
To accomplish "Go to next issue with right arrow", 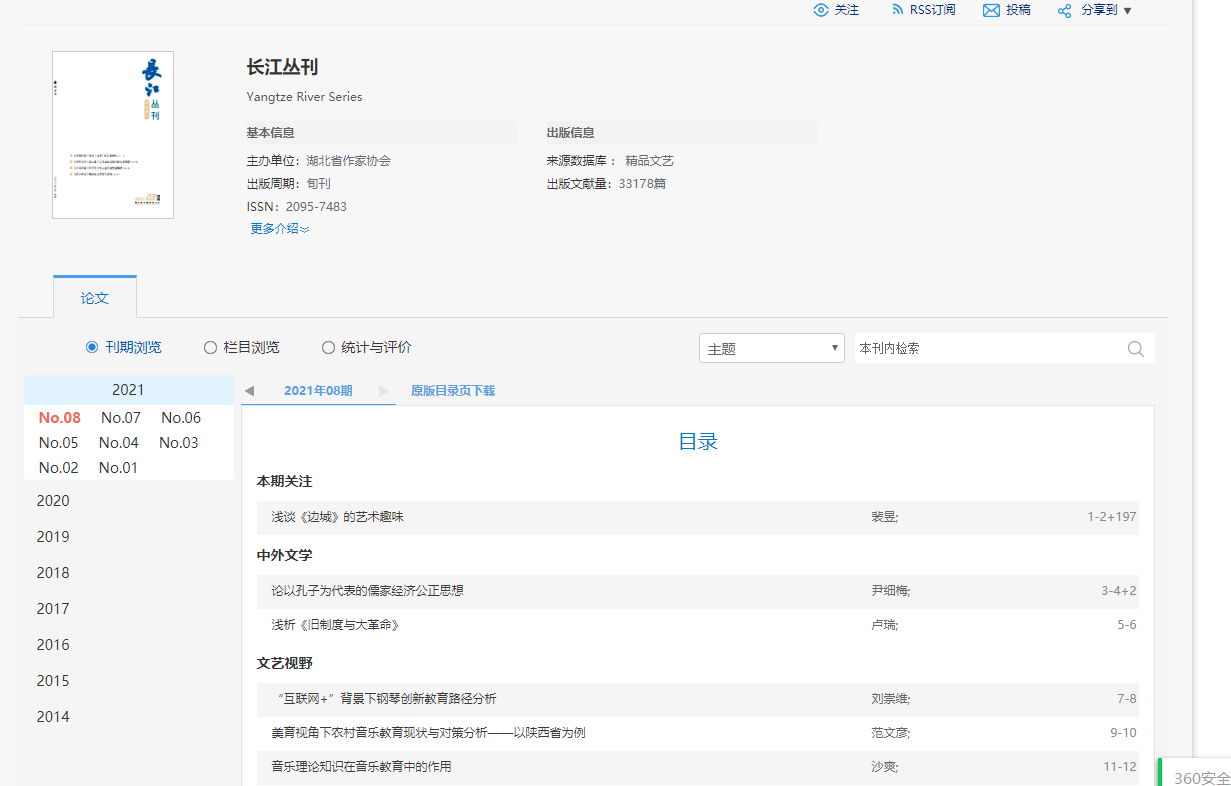I will [x=384, y=391].
